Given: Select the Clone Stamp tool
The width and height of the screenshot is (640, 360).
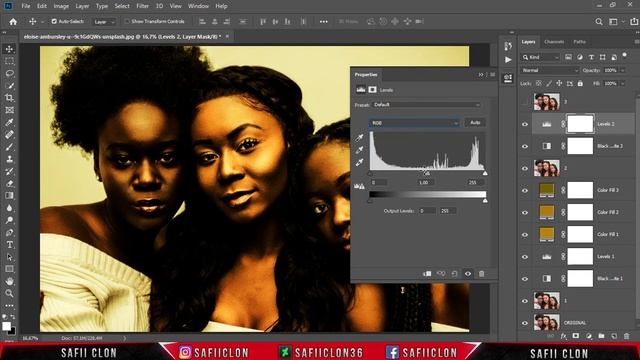Looking at the screenshot, I should [9, 159].
